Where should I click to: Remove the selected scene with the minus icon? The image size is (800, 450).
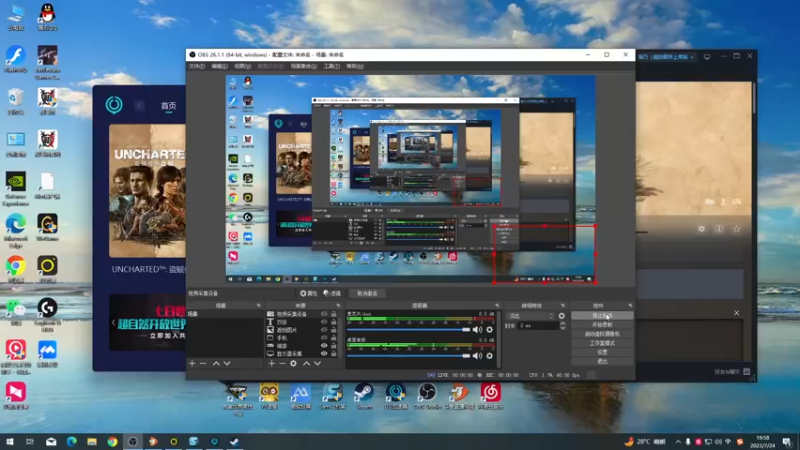click(x=203, y=363)
